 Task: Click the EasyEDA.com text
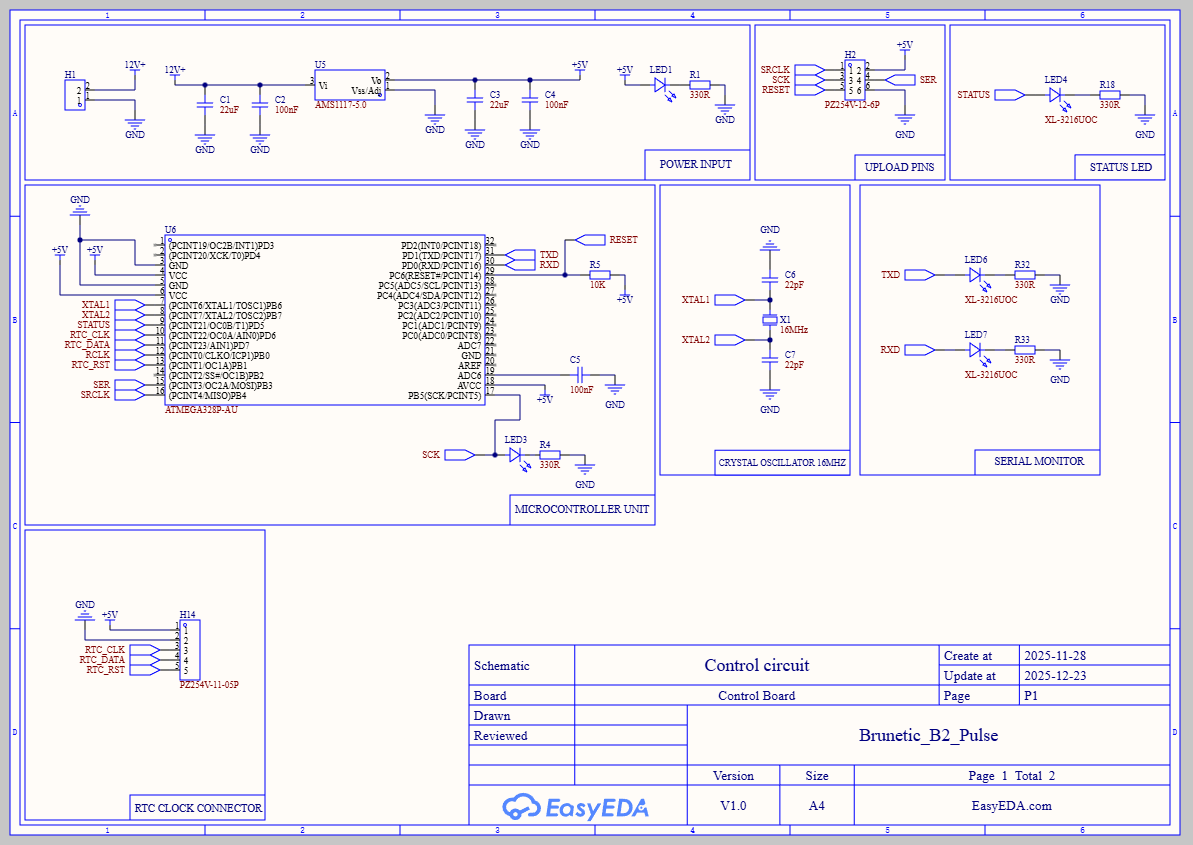tap(1012, 806)
